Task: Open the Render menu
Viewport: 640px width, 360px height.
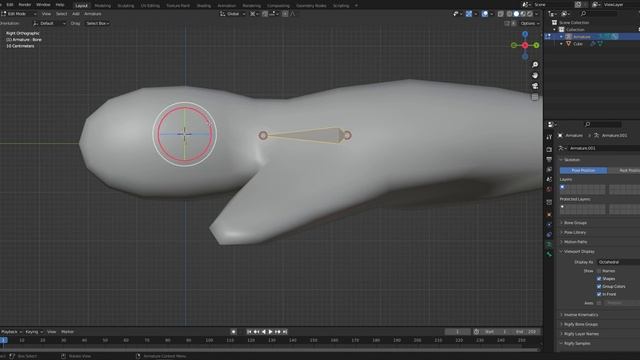Action: 24,4
